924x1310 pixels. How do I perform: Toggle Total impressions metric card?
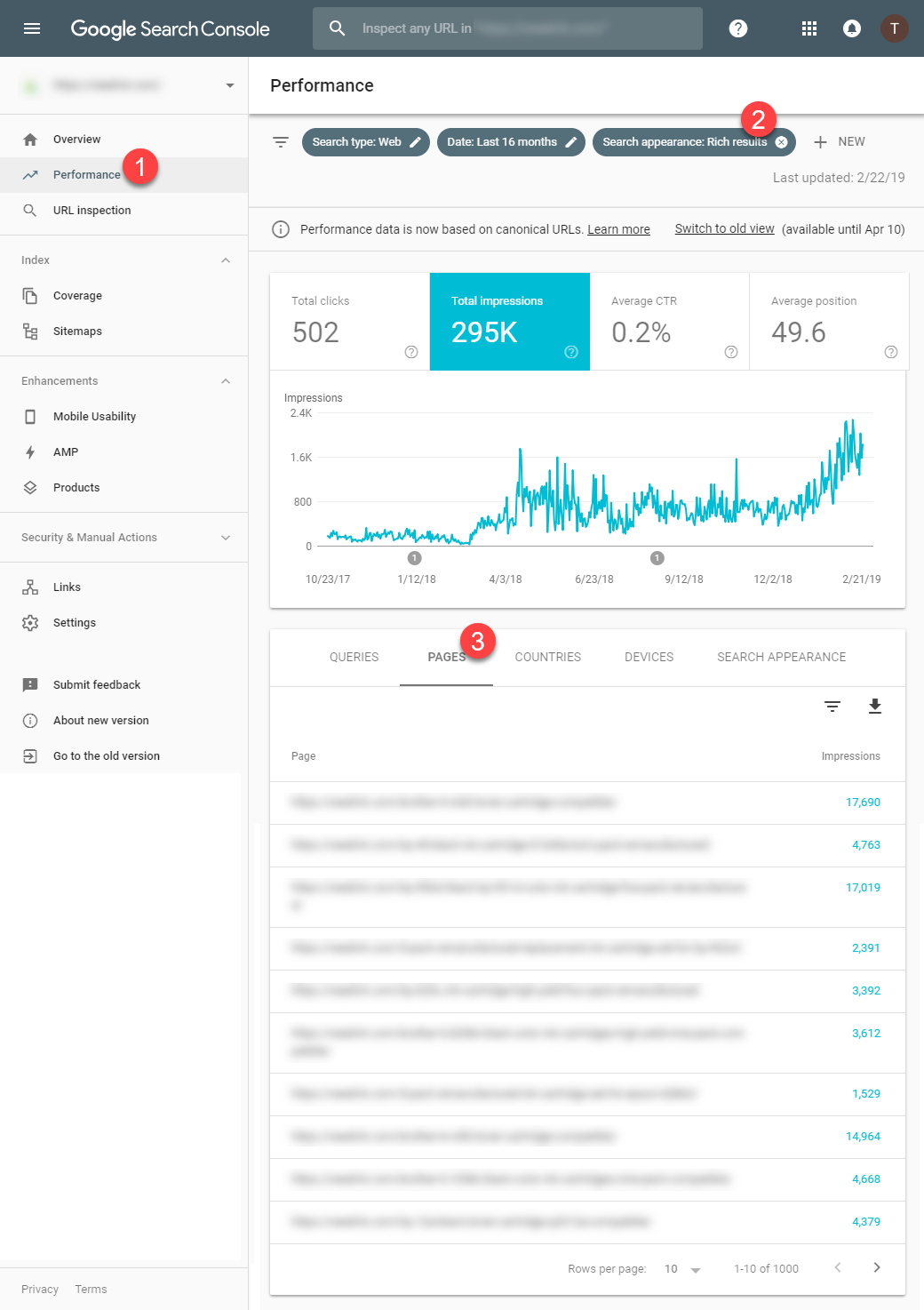(x=510, y=322)
